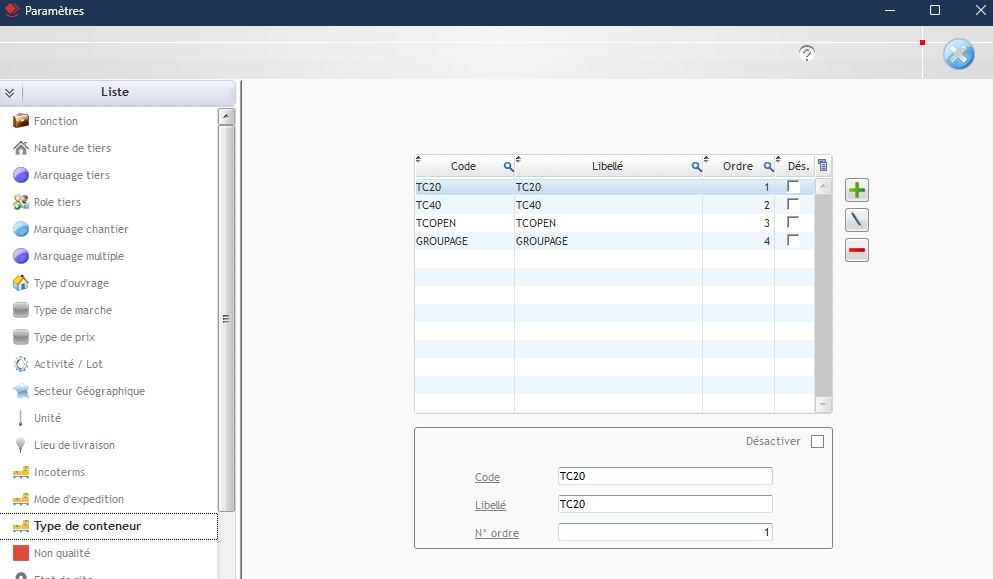Collapse the Liste panel with chevron
This screenshot has height=579, width=993.
tap(10, 93)
